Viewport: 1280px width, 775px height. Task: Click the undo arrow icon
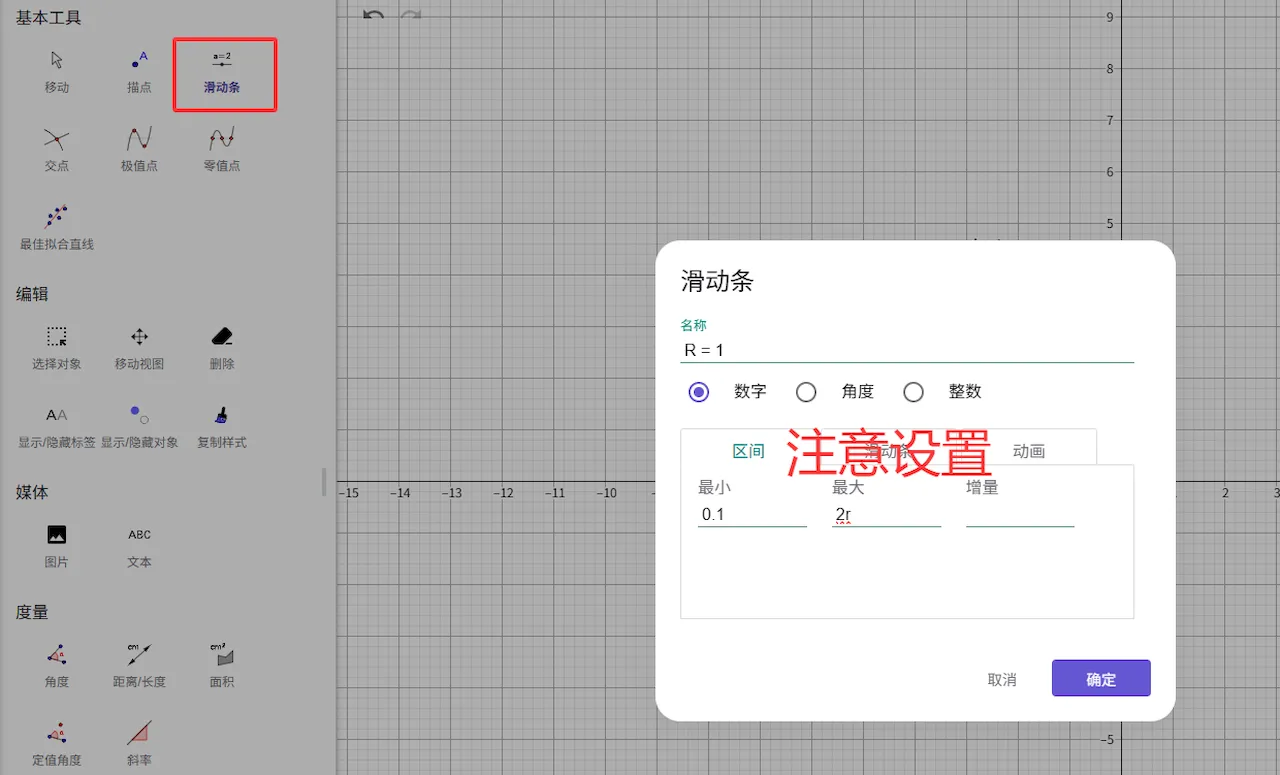pyautogui.click(x=373, y=16)
